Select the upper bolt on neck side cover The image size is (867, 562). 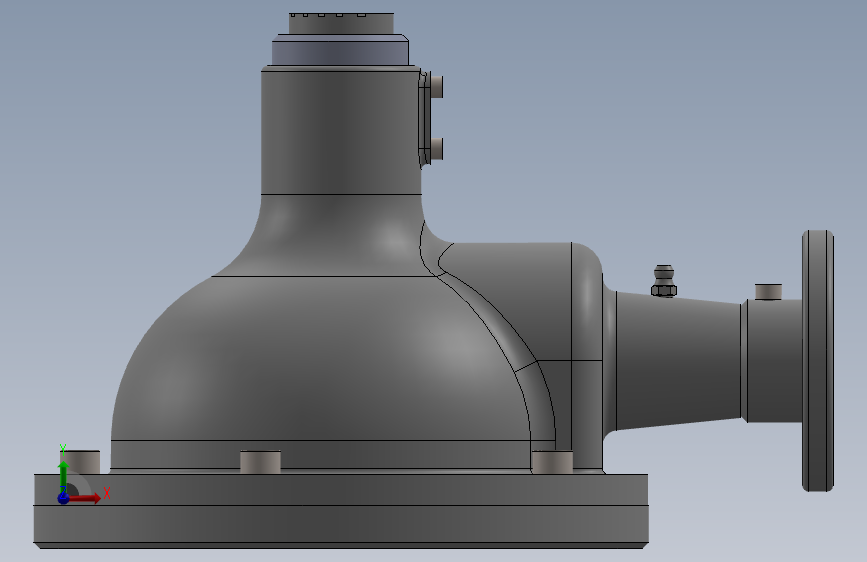tap(436, 87)
